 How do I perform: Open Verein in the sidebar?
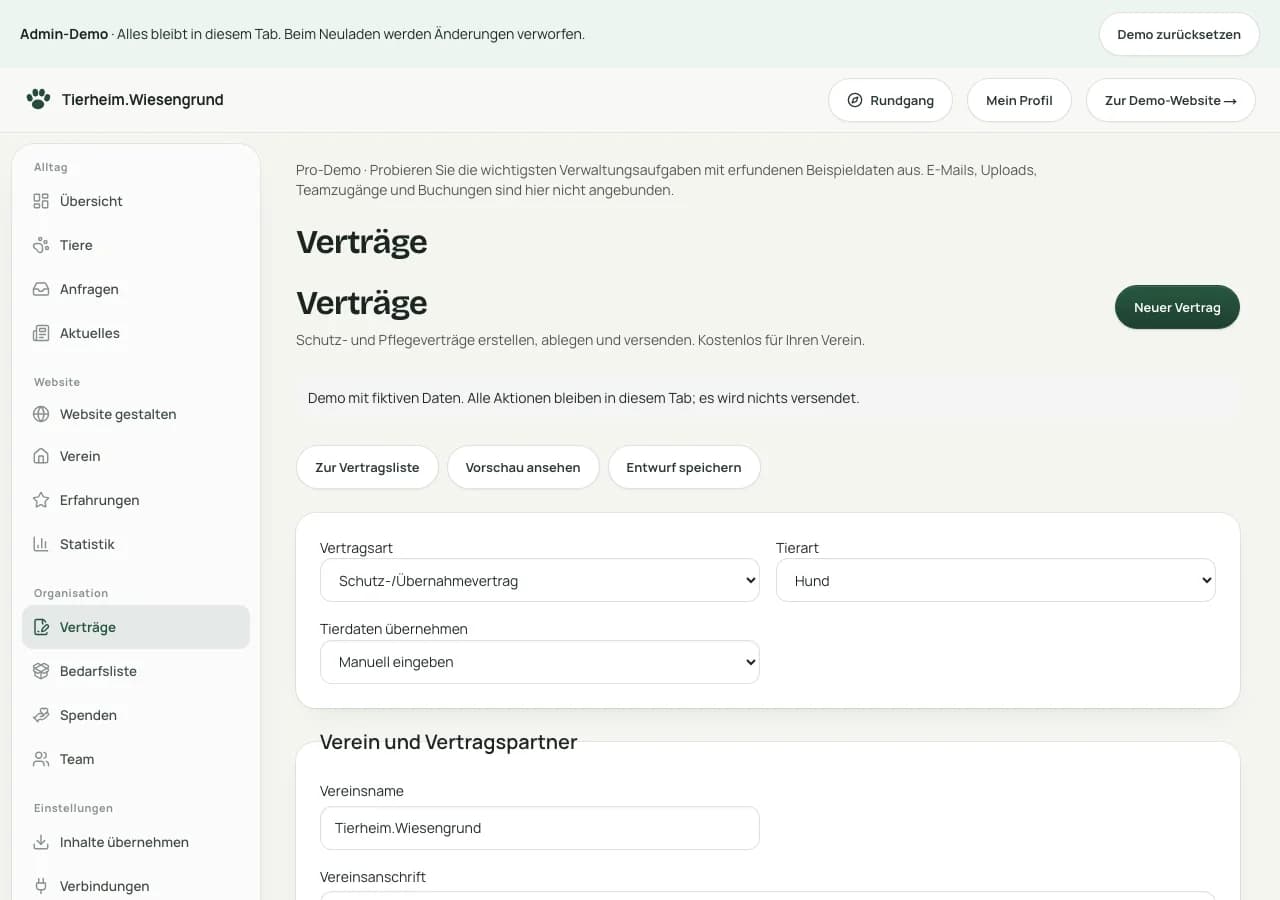click(136, 456)
